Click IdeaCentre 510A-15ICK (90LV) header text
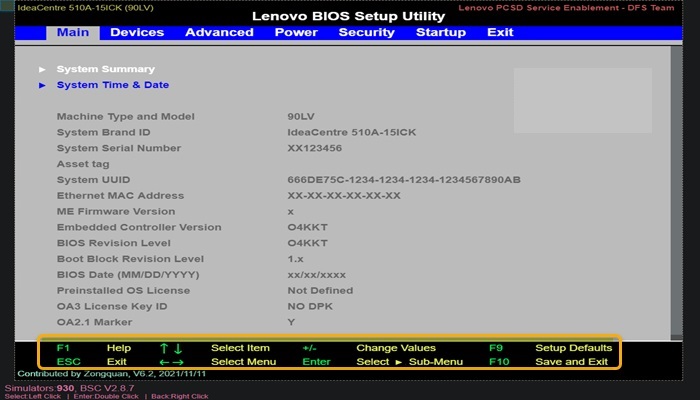The width and height of the screenshot is (700, 400). pos(85,8)
